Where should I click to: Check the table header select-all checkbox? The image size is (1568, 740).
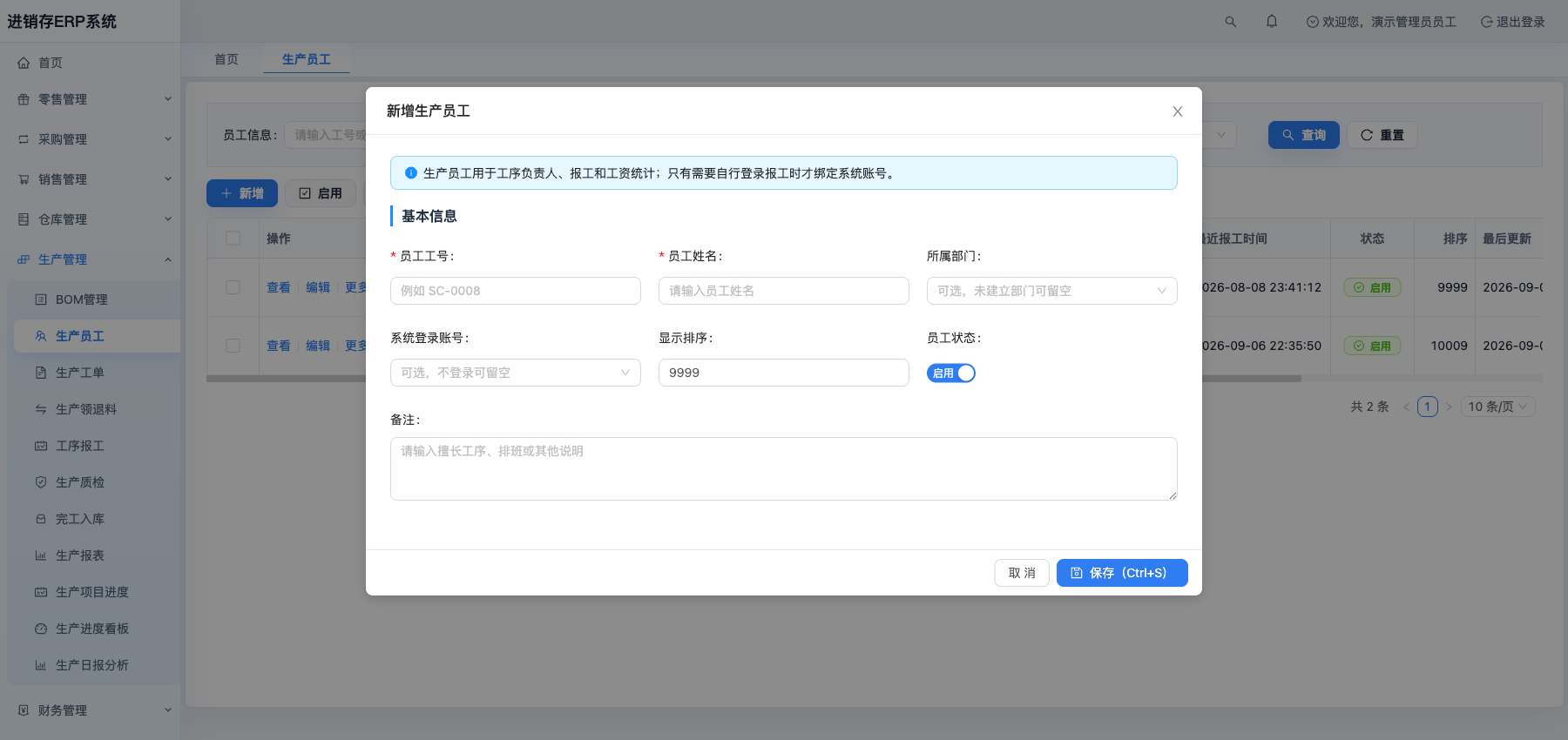(233, 239)
